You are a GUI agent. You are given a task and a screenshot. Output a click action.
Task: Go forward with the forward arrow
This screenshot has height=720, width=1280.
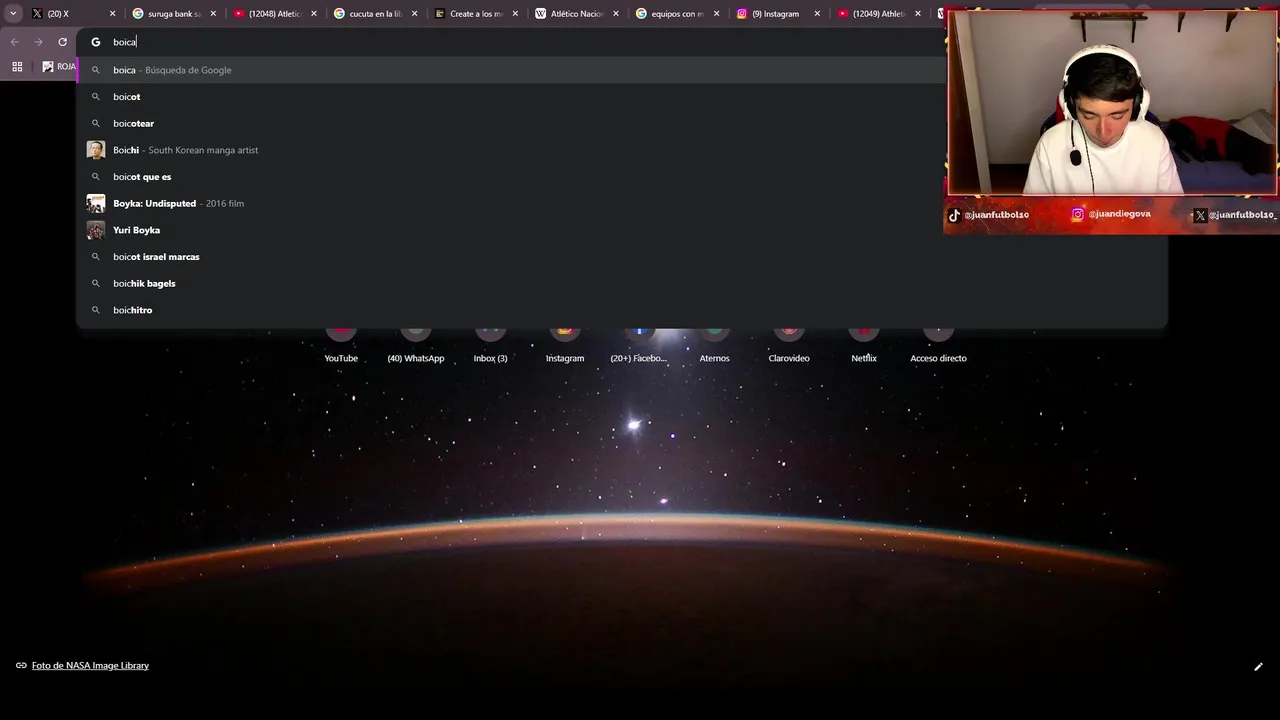[38, 42]
